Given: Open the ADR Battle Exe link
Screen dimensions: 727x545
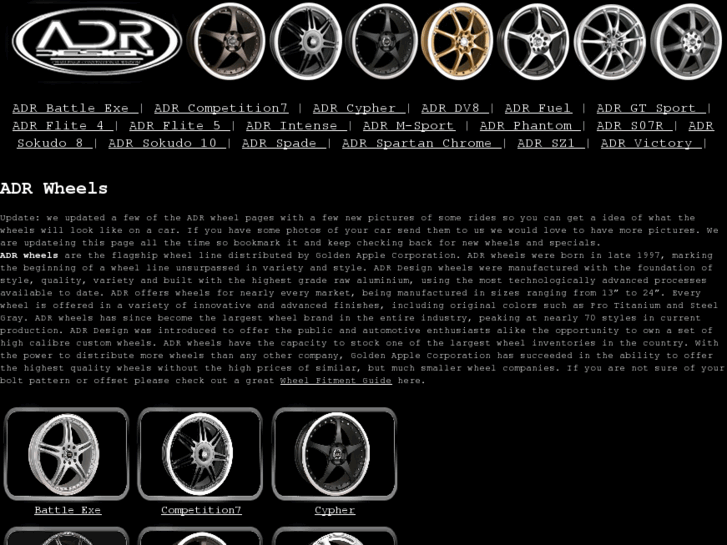Looking at the screenshot, I should (75, 109).
